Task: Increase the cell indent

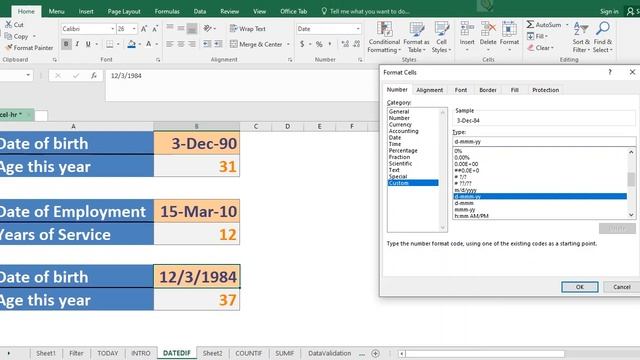Action: click(218, 44)
